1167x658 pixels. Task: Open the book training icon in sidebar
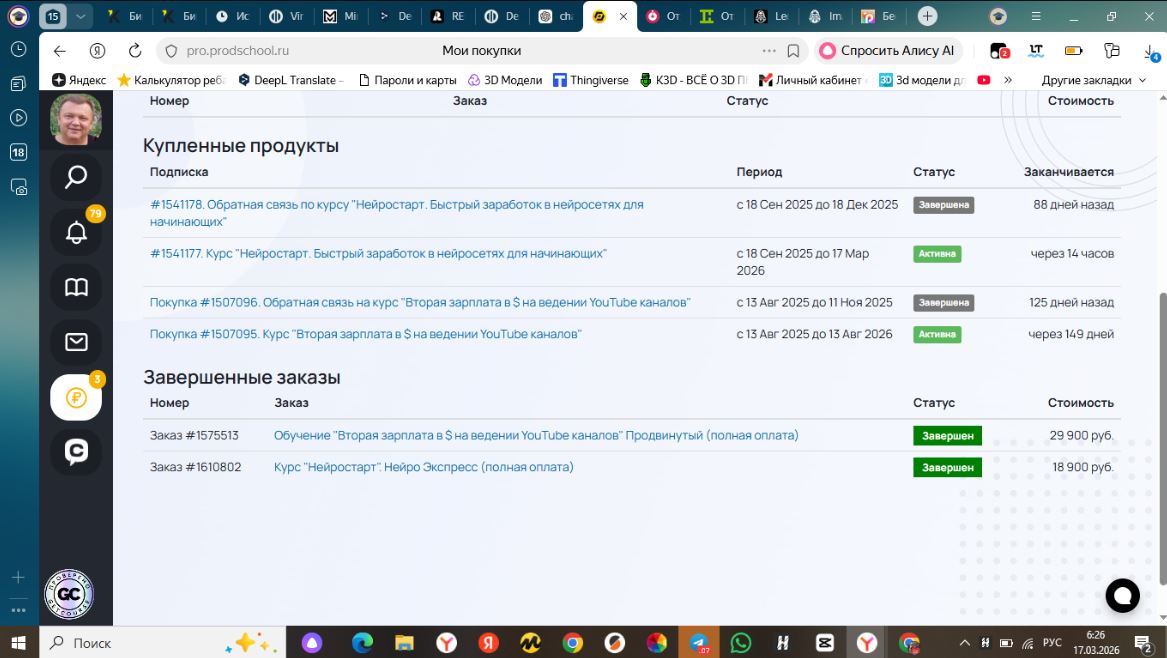(76, 288)
